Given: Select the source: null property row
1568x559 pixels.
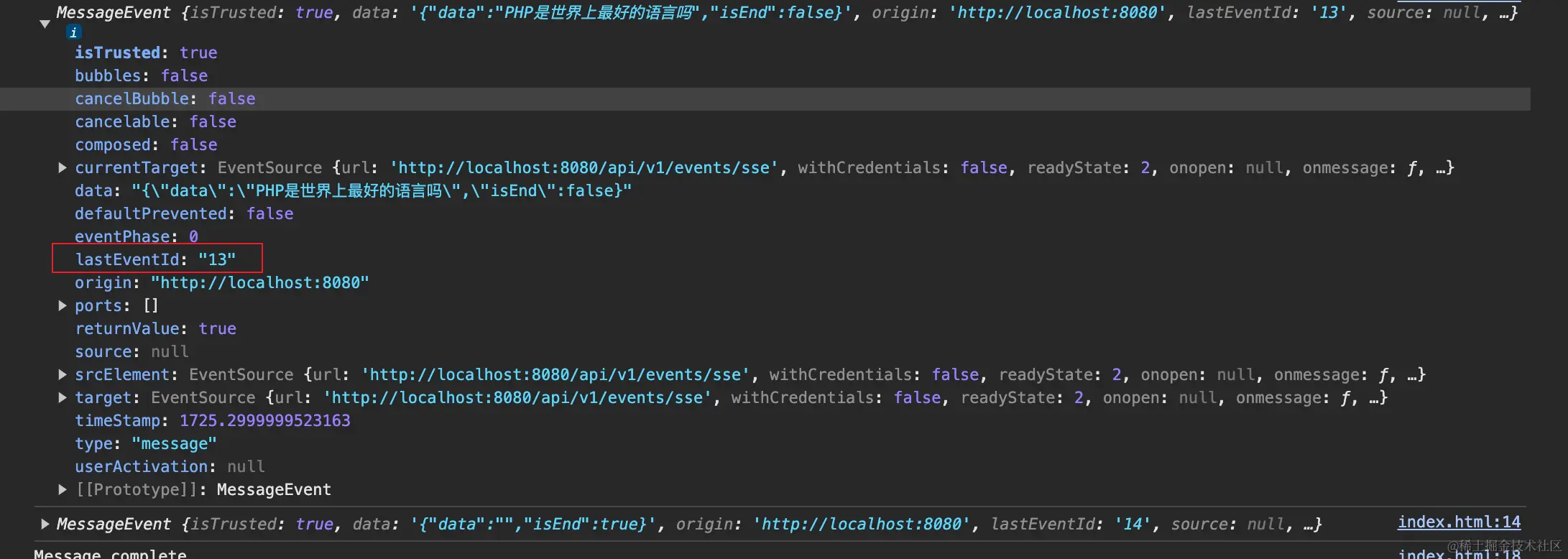Looking at the screenshot, I should (x=132, y=351).
